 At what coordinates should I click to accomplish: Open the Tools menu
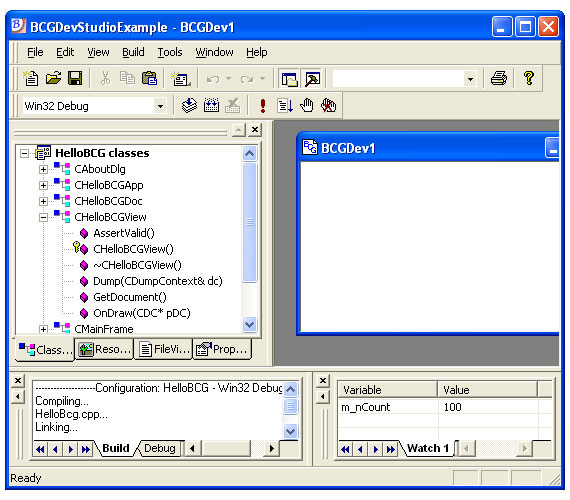(x=170, y=52)
